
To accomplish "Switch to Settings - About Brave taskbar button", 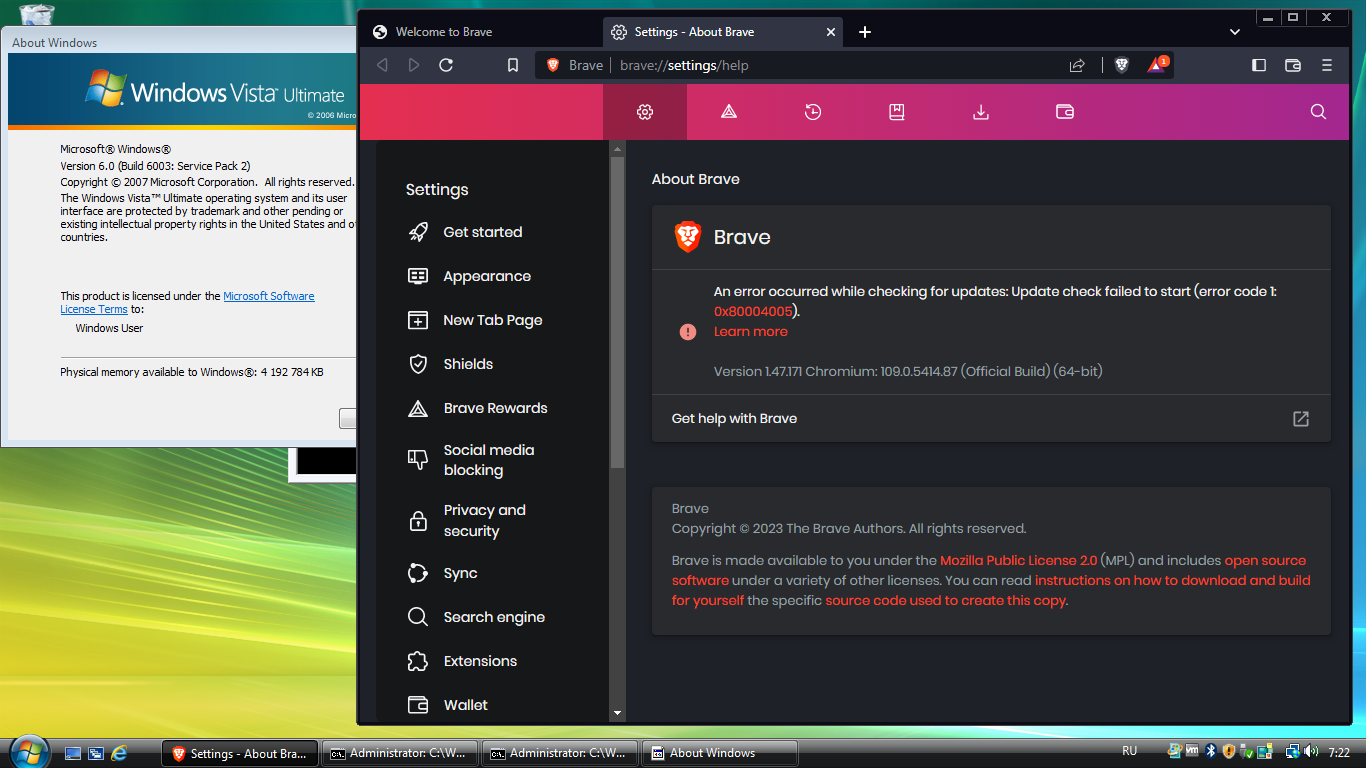I will 240,753.
